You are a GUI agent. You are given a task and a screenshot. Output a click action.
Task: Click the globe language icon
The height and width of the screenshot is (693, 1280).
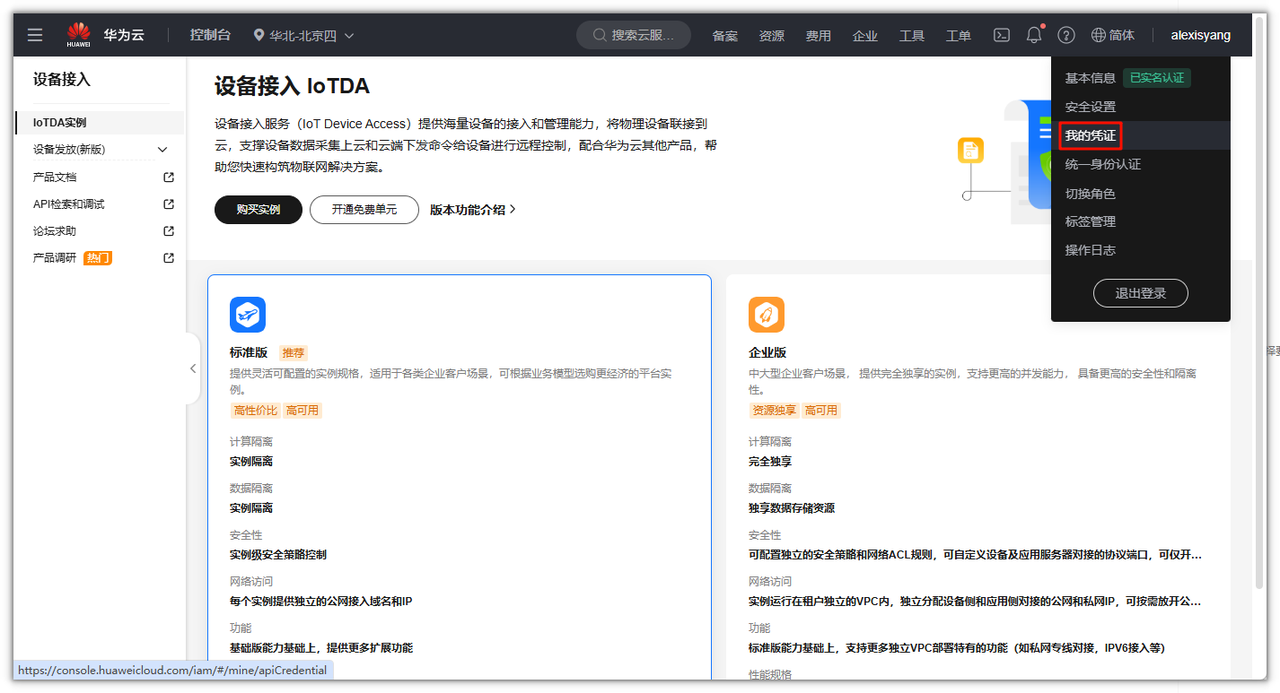[x=1098, y=35]
